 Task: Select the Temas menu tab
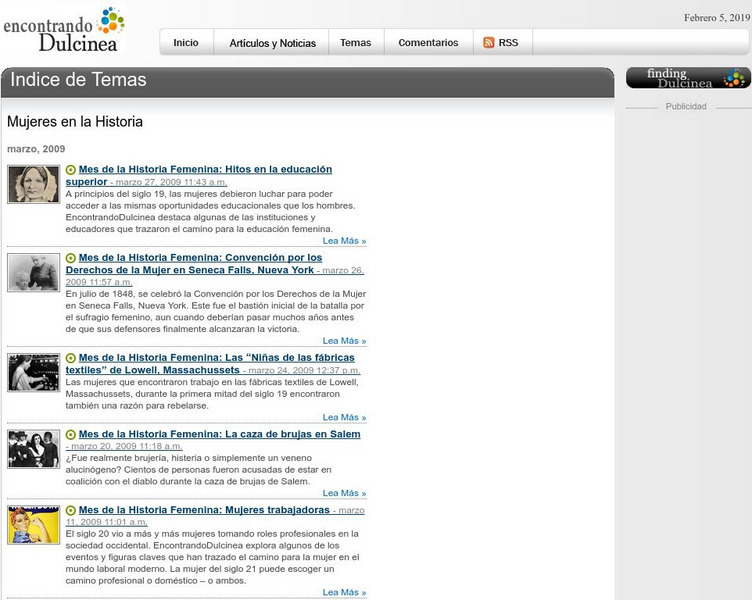[355, 43]
